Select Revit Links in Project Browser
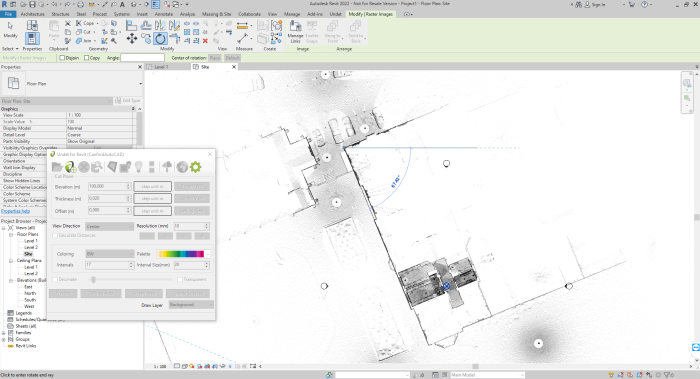Screen dimensions: 700x379 26,346
